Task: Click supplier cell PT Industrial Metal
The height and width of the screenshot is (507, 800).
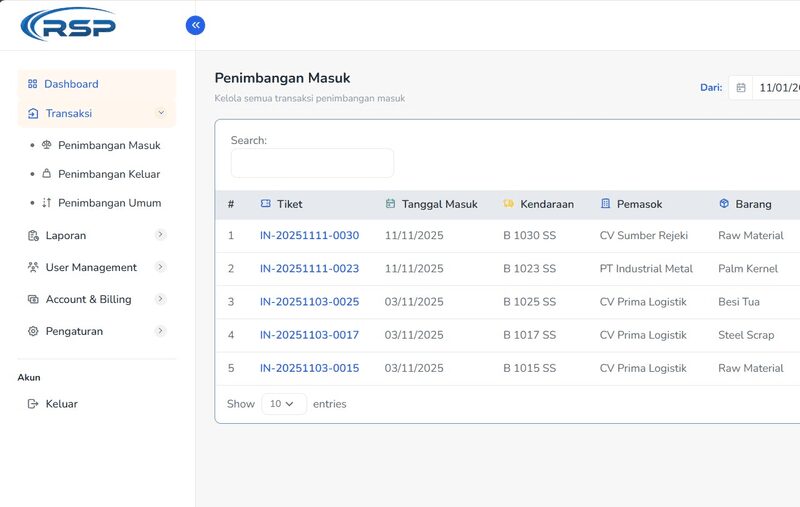Action: pos(646,269)
